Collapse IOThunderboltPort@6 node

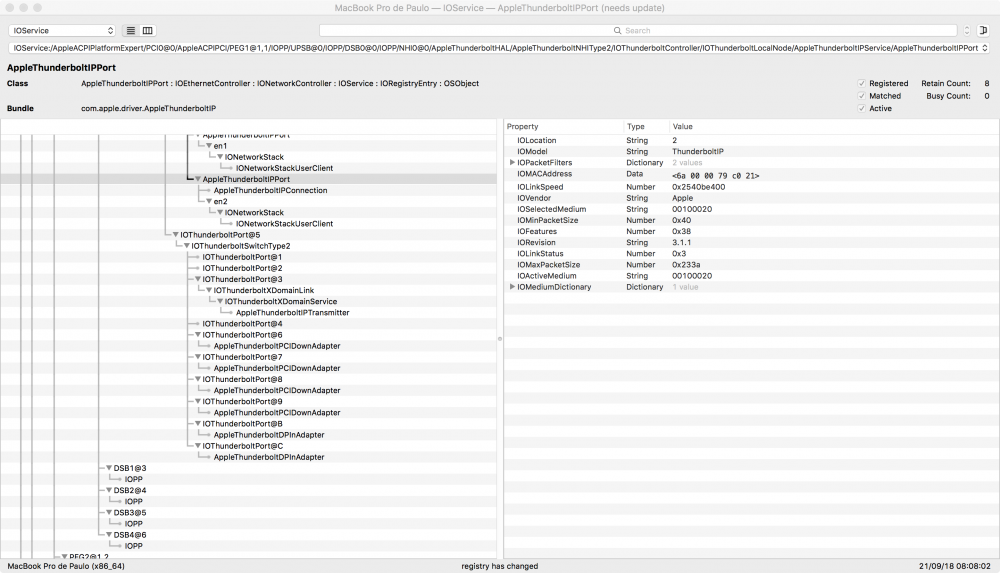pyautogui.click(x=198, y=335)
